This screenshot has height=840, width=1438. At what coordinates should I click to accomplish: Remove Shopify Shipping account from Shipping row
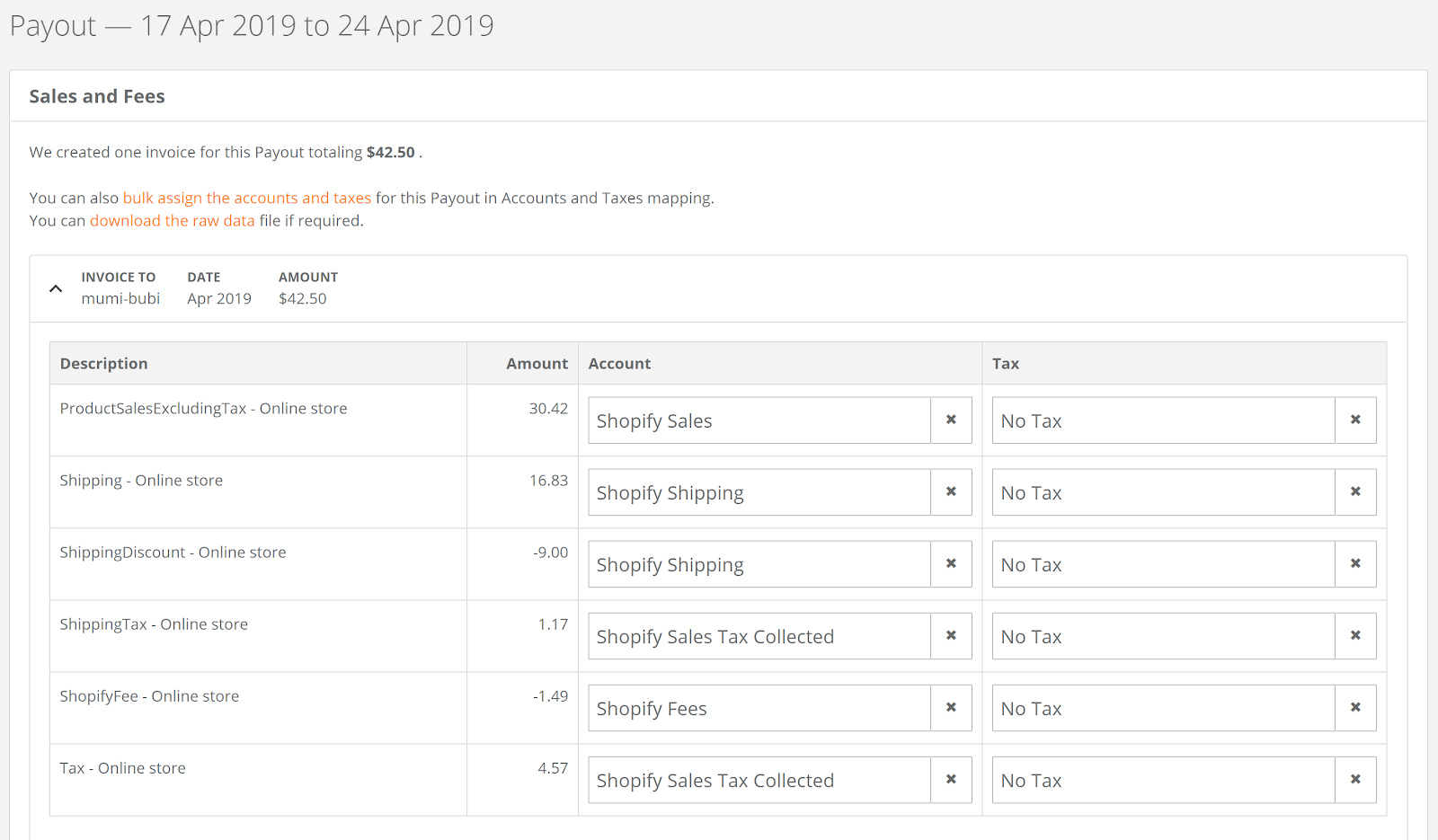coord(951,491)
